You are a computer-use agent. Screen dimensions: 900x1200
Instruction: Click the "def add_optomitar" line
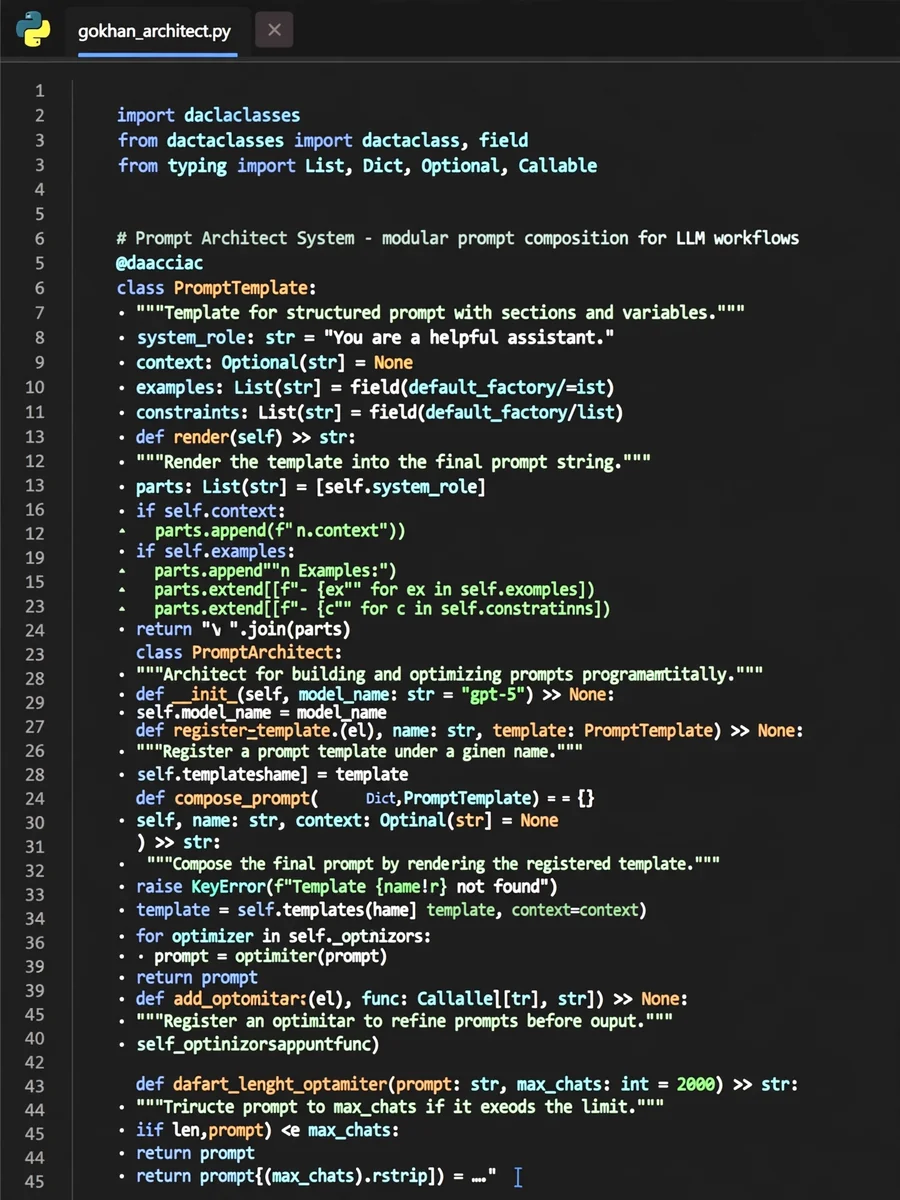pyautogui.click(x=411, y=998)
